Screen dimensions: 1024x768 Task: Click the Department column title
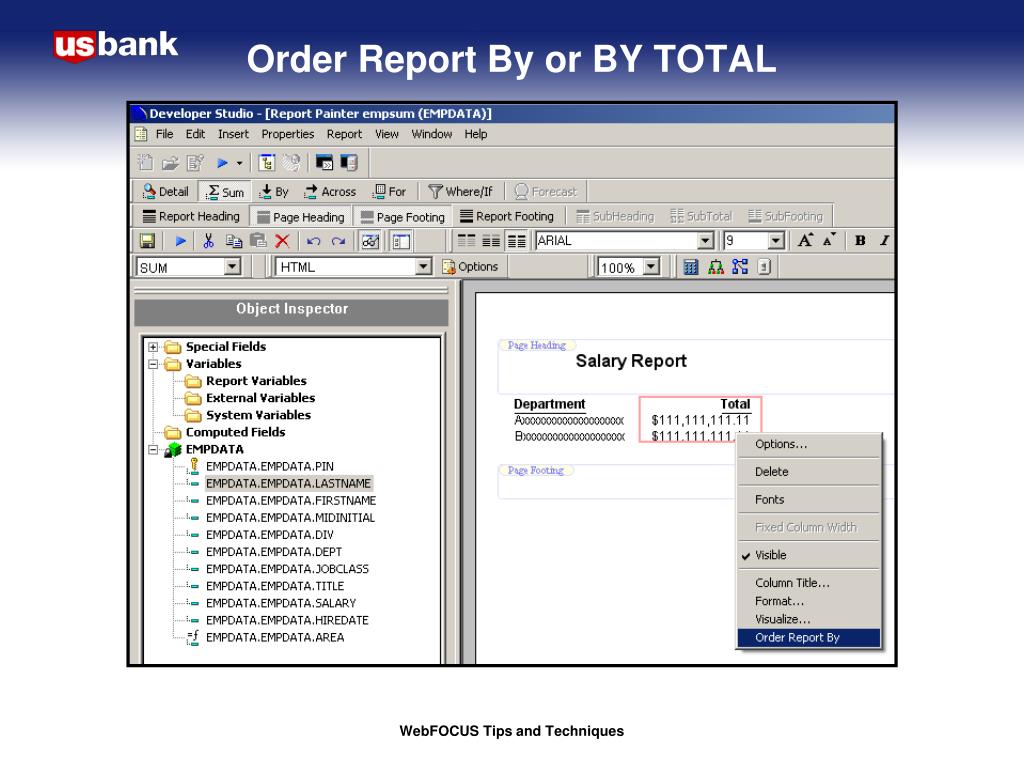click(x=549, y=404)
